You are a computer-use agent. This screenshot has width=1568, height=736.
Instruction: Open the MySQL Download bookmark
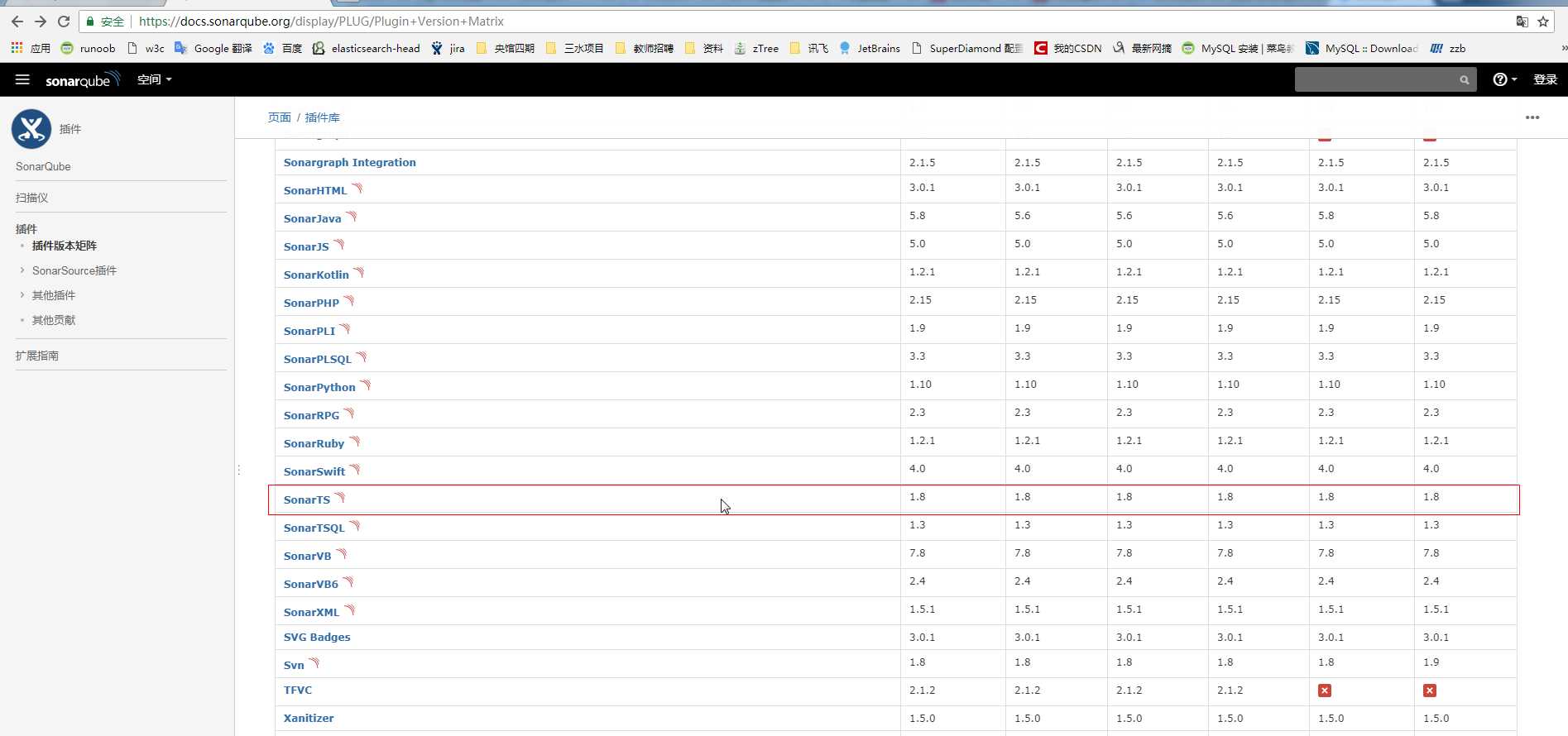coord(1361,48)
